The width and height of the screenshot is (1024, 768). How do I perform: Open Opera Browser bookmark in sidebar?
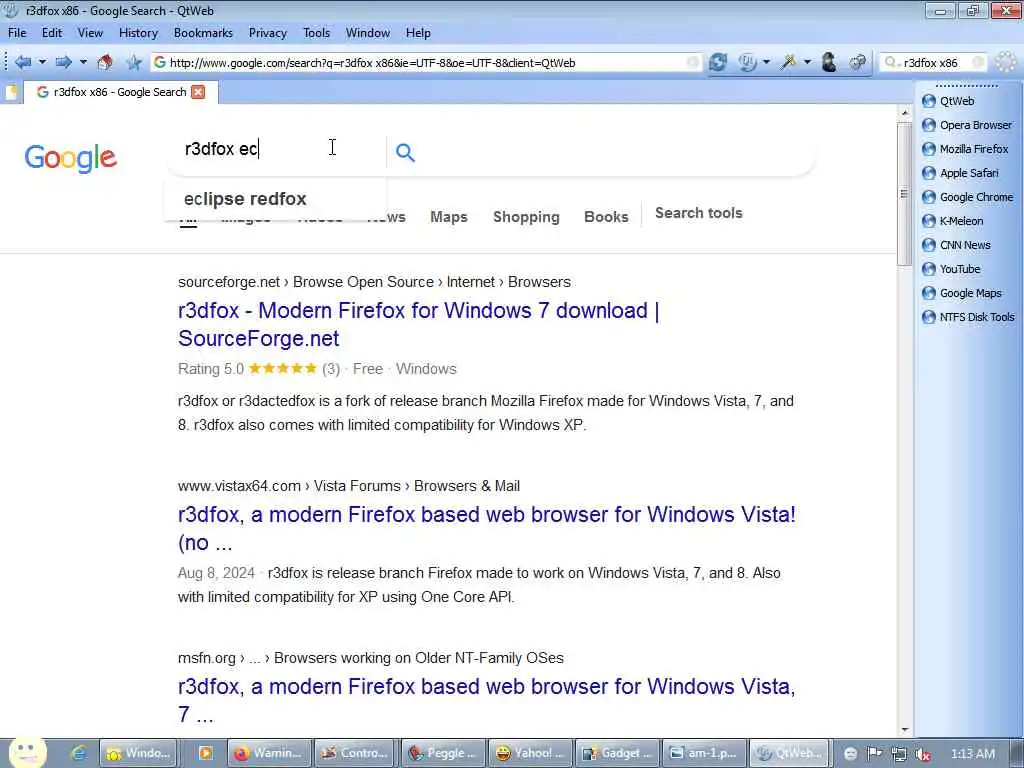pos(967,125)
